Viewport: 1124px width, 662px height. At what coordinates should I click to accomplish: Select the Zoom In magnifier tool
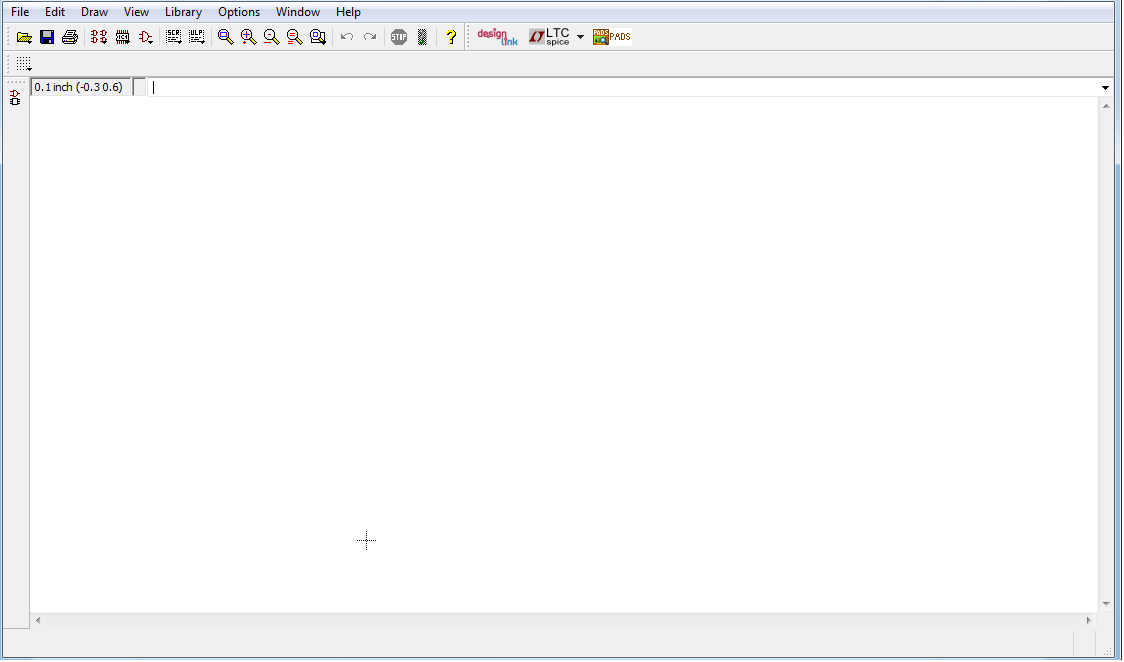tap(247, 36)
